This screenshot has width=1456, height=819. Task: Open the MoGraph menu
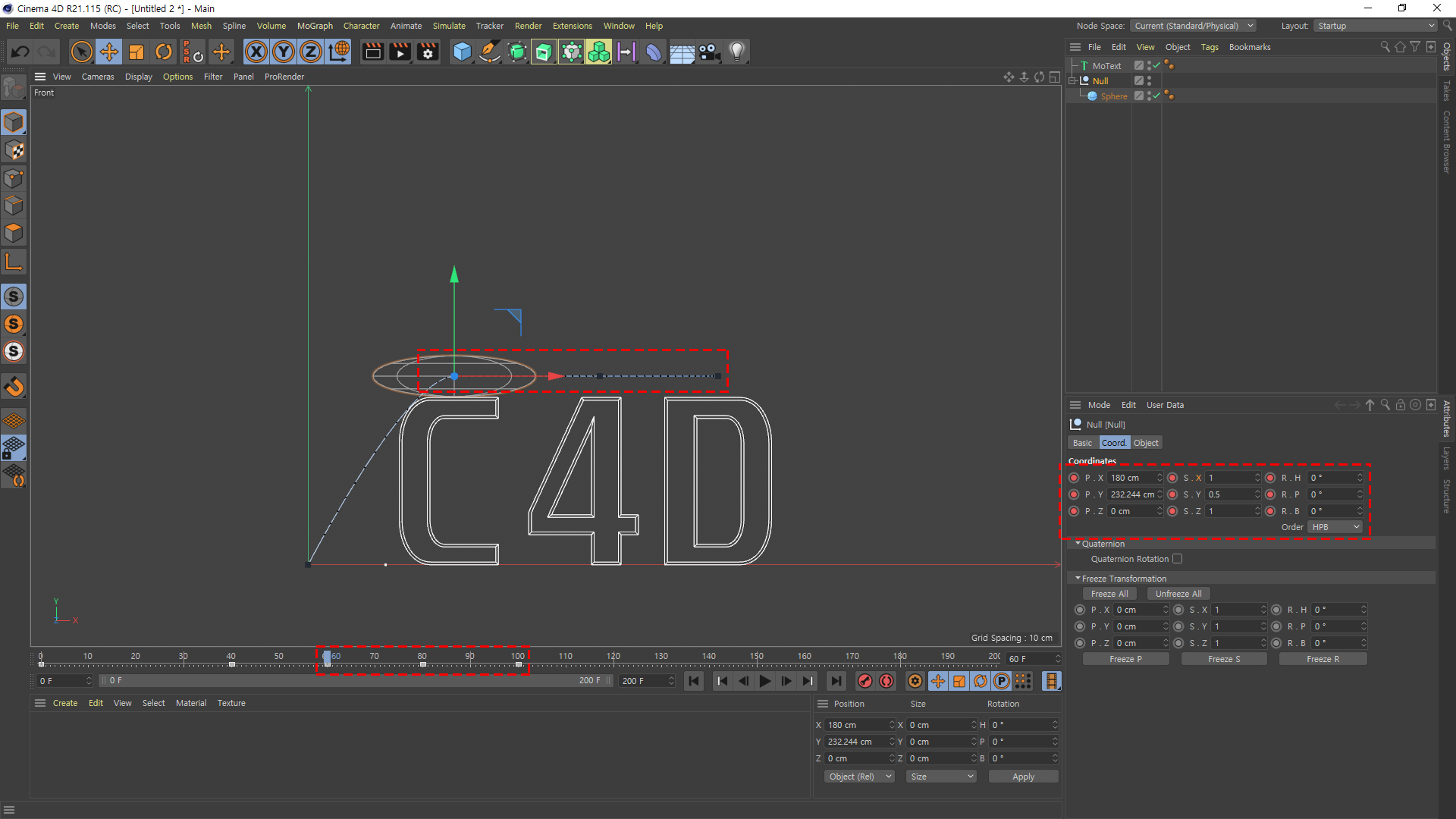click(315, 26)
